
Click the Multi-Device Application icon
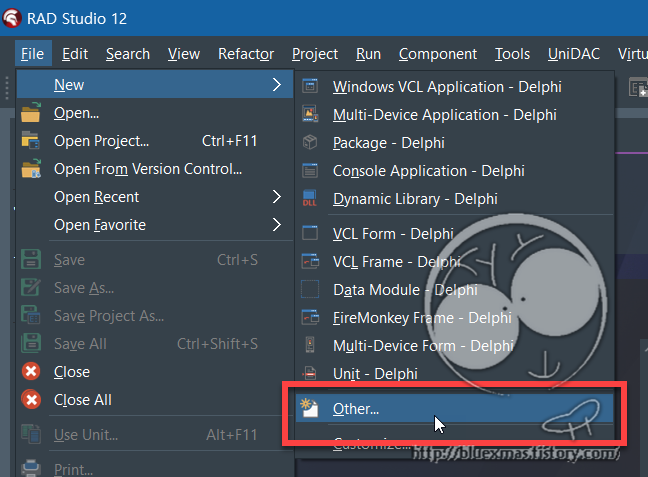point(310,114)
